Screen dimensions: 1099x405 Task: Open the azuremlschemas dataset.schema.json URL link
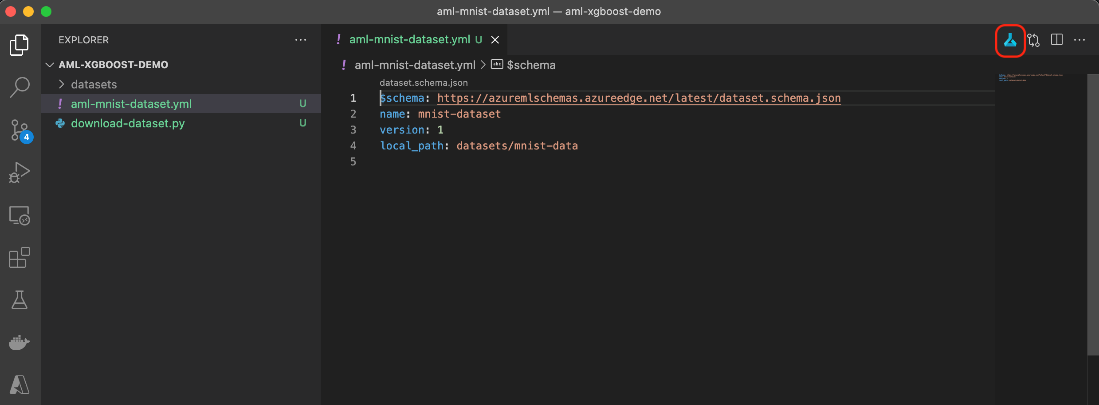point(639,98)
